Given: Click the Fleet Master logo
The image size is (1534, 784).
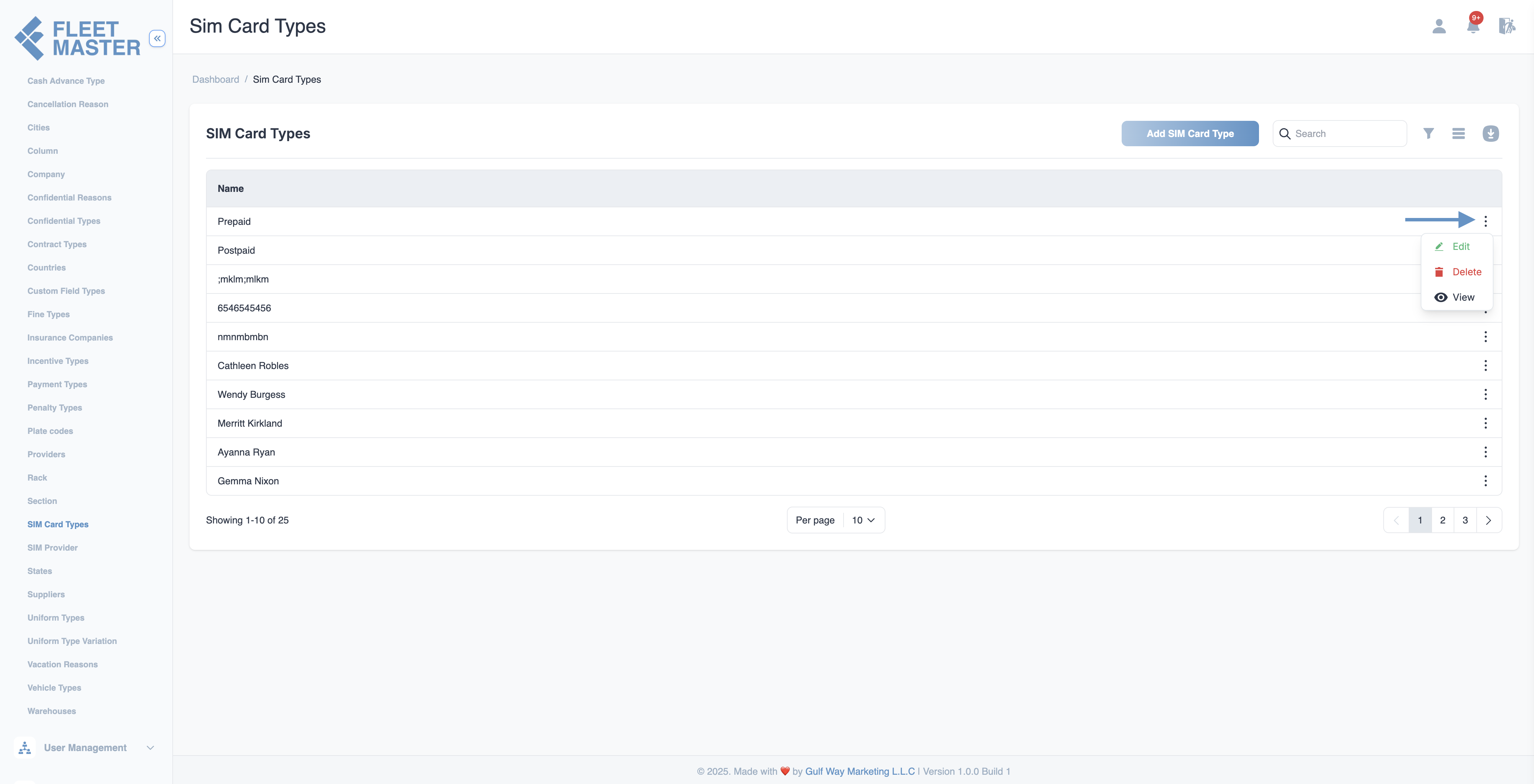Looking at the screenshot, I should point(77,38).
